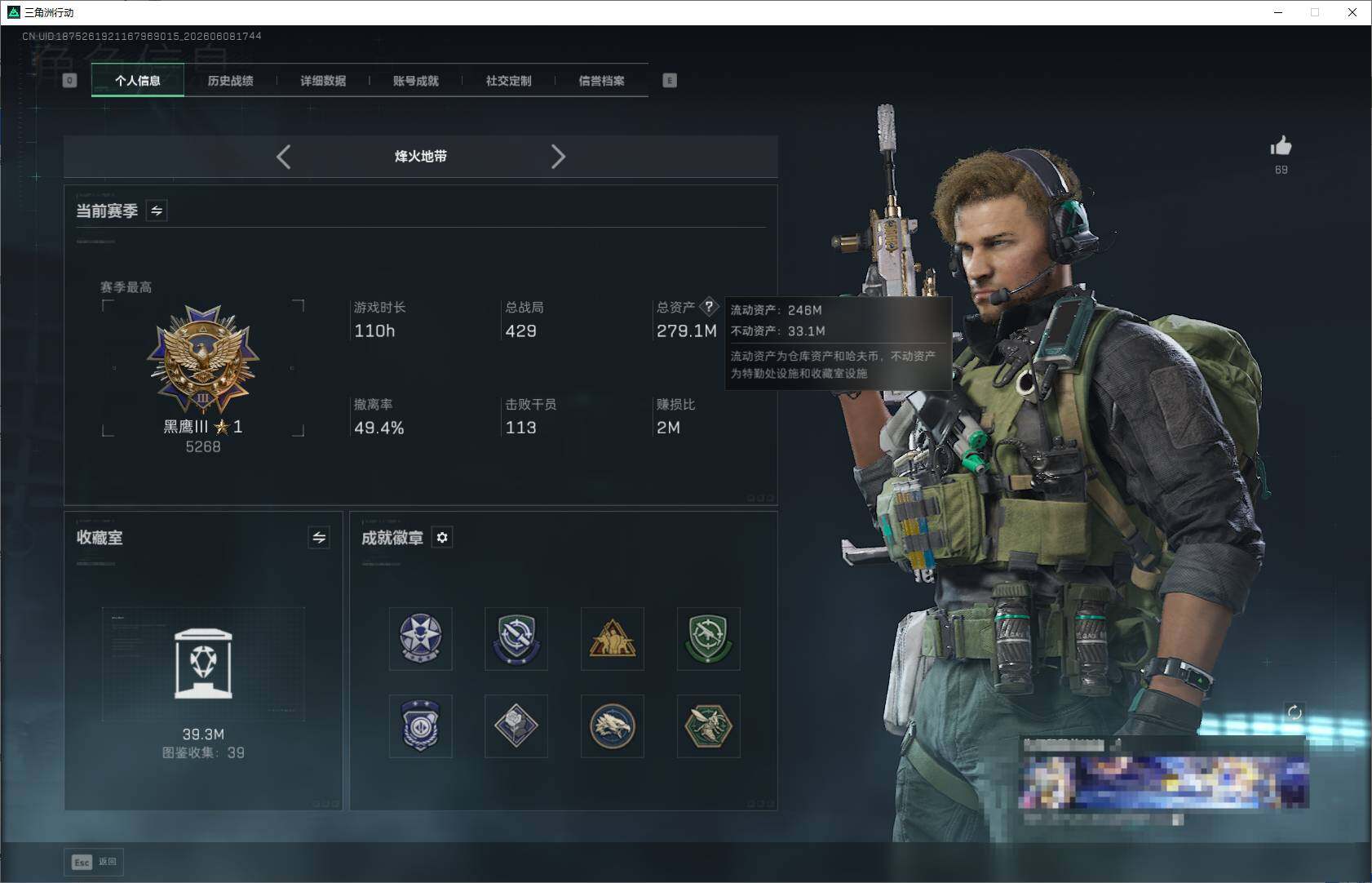Click the question mark beside 总资产
Screen dimensions: 1372x883
709,307
